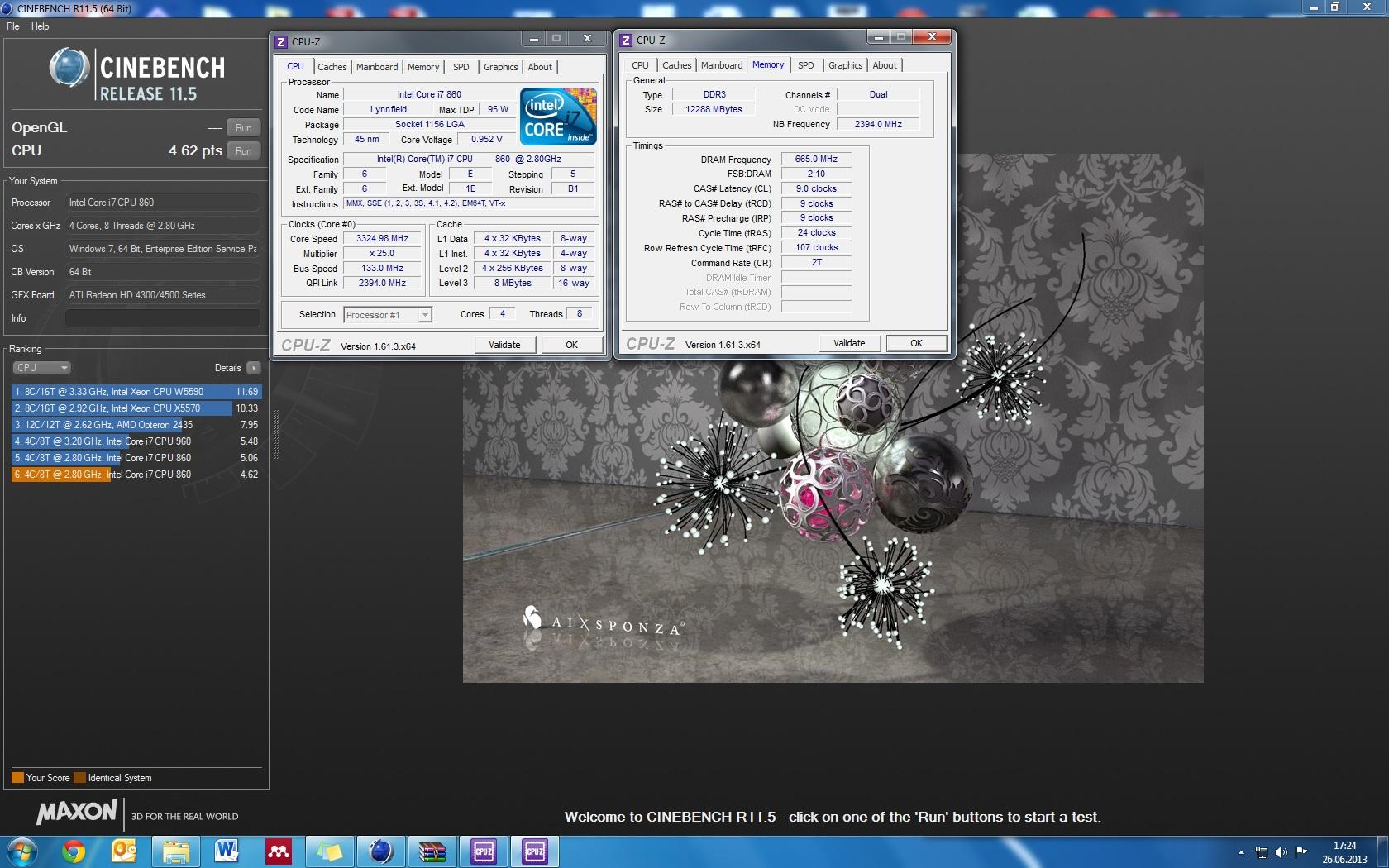1389x868 pixels.
Task: Open the Processor #1 selection dropdown
Action: tap(388, 315)
